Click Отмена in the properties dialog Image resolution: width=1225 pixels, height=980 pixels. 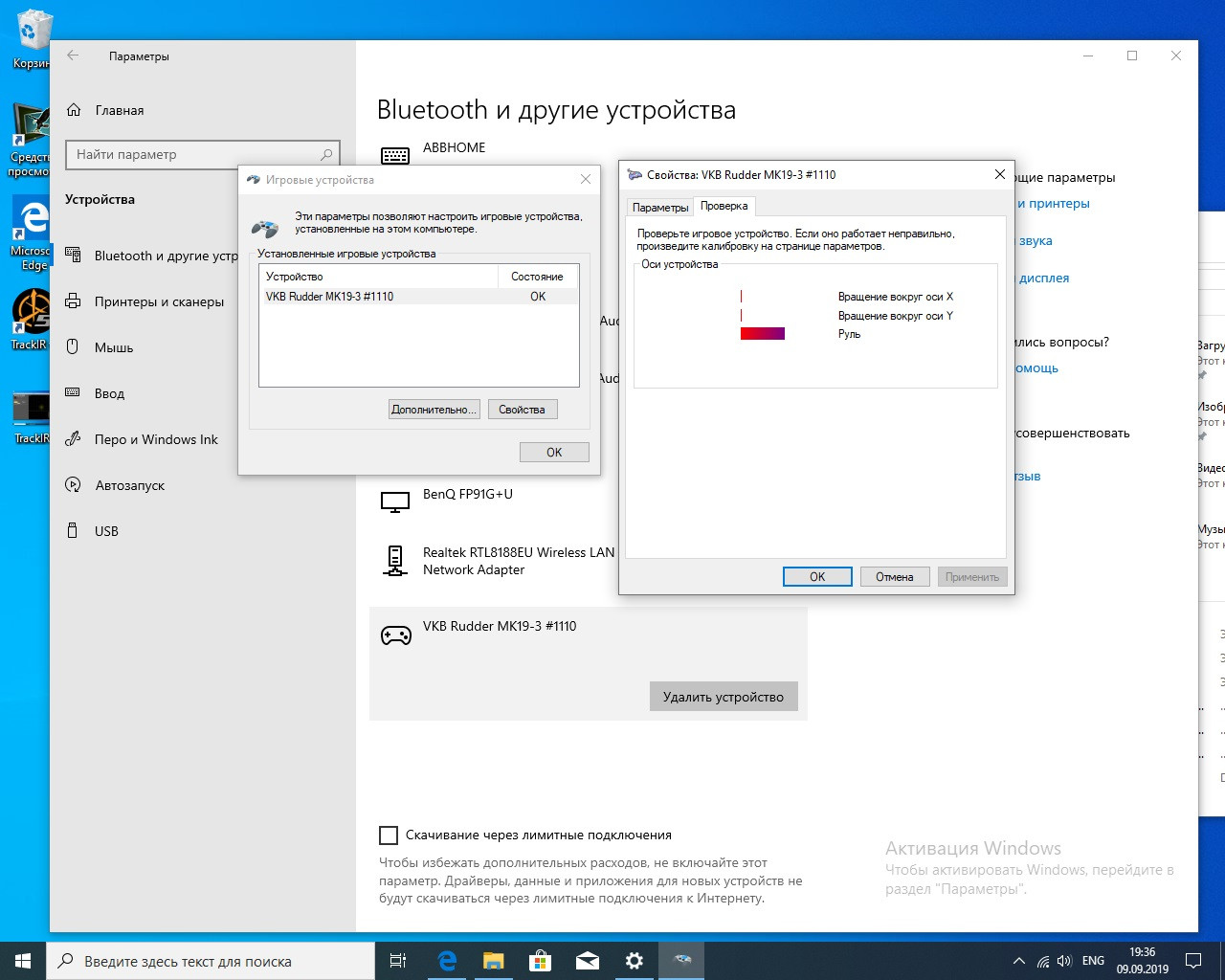894,576
